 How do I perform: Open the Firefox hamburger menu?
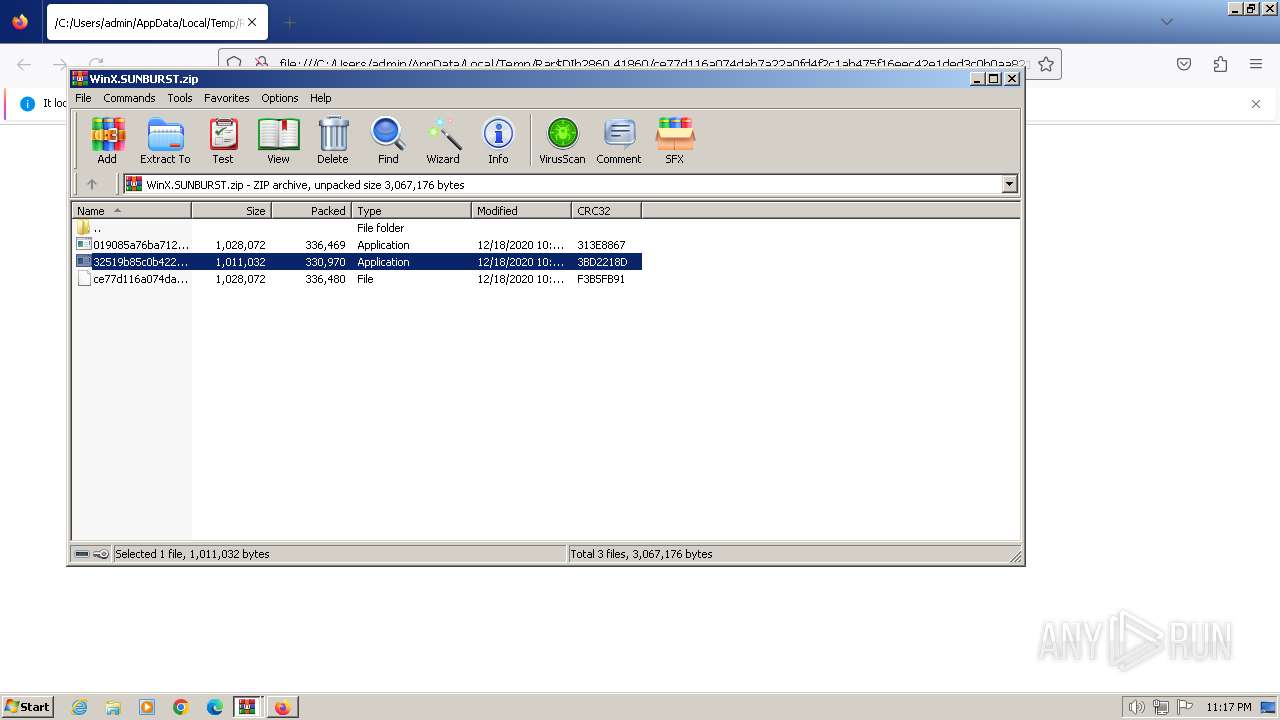click(x=1256, y=64)
